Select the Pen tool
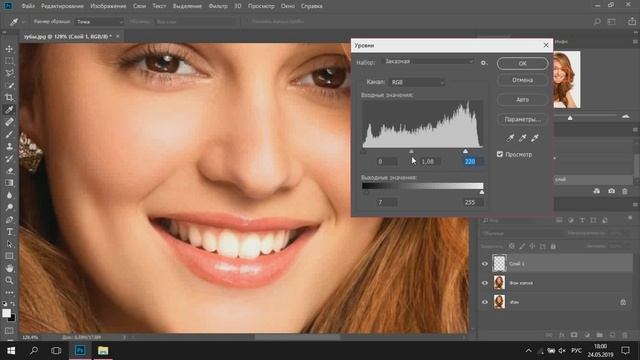640x360 pixels. tap(9, 220)
